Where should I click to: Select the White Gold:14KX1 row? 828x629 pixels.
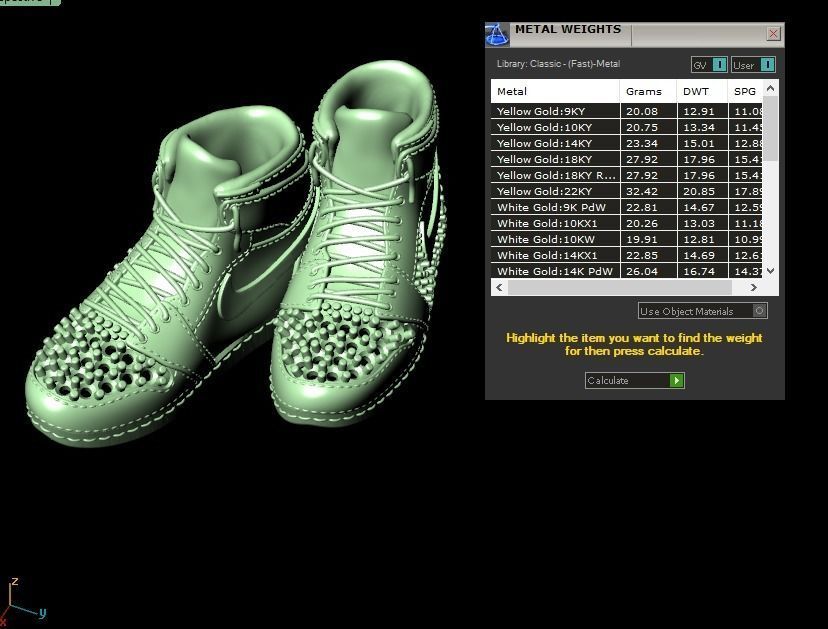coord(627,255)
